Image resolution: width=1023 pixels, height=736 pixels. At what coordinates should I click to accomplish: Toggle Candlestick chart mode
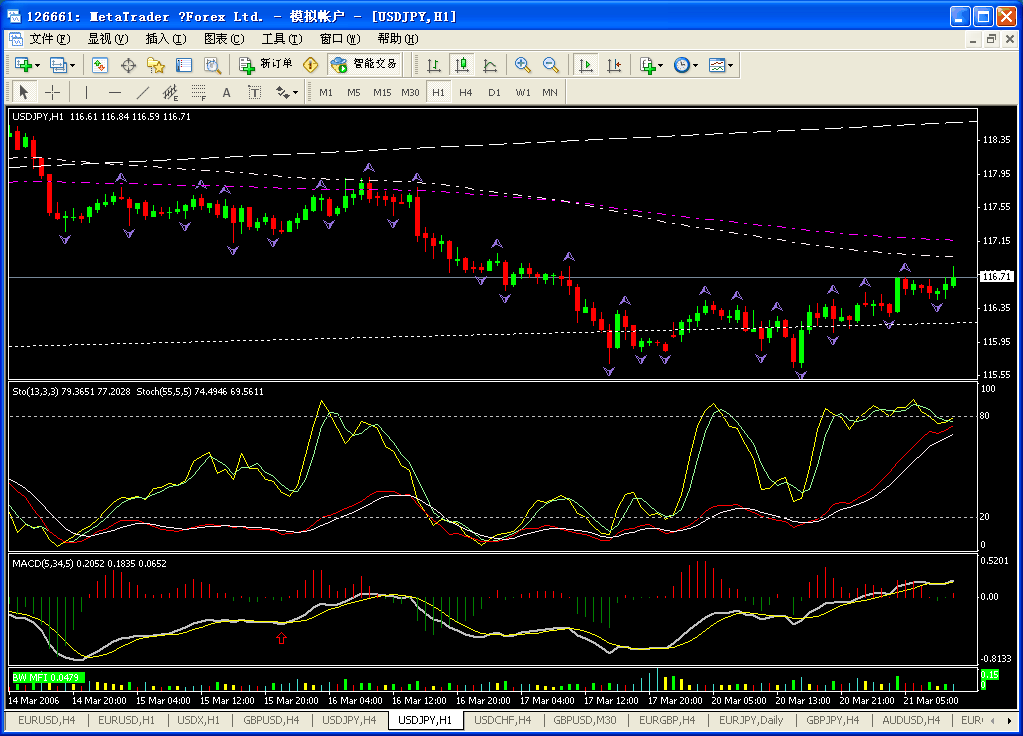[x=461, y=65]
